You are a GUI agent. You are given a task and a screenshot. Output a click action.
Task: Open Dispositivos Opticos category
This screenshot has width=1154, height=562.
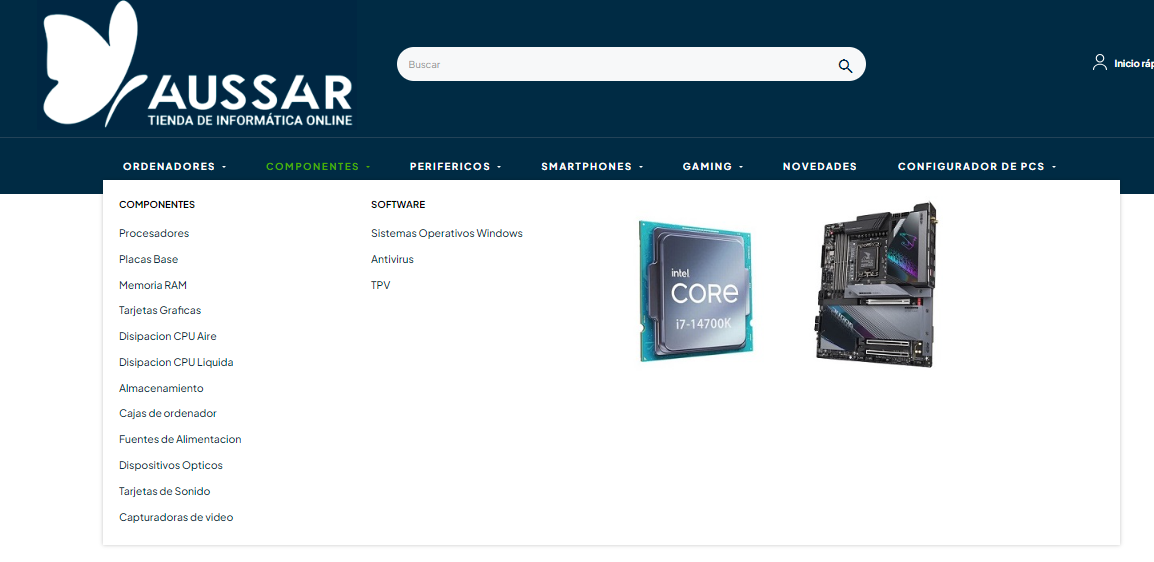[x=171, y=465]
